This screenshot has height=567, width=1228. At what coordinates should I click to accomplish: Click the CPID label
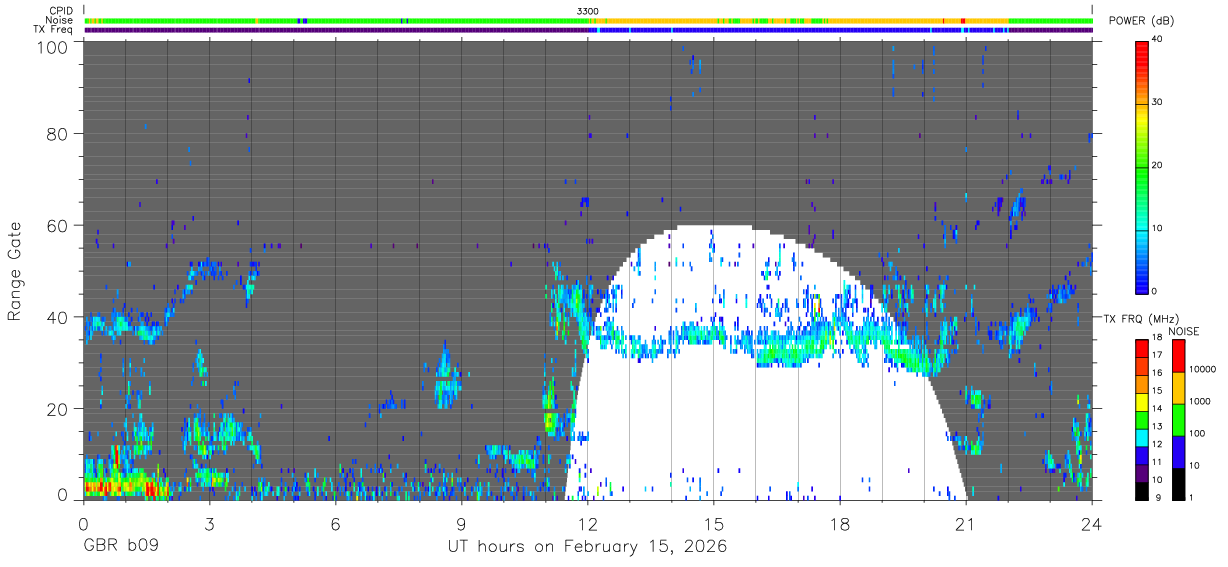coord(62,10)
